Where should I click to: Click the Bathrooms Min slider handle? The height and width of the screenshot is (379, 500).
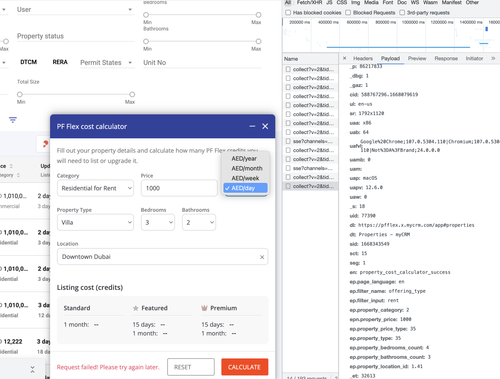(x=146, y=41)
